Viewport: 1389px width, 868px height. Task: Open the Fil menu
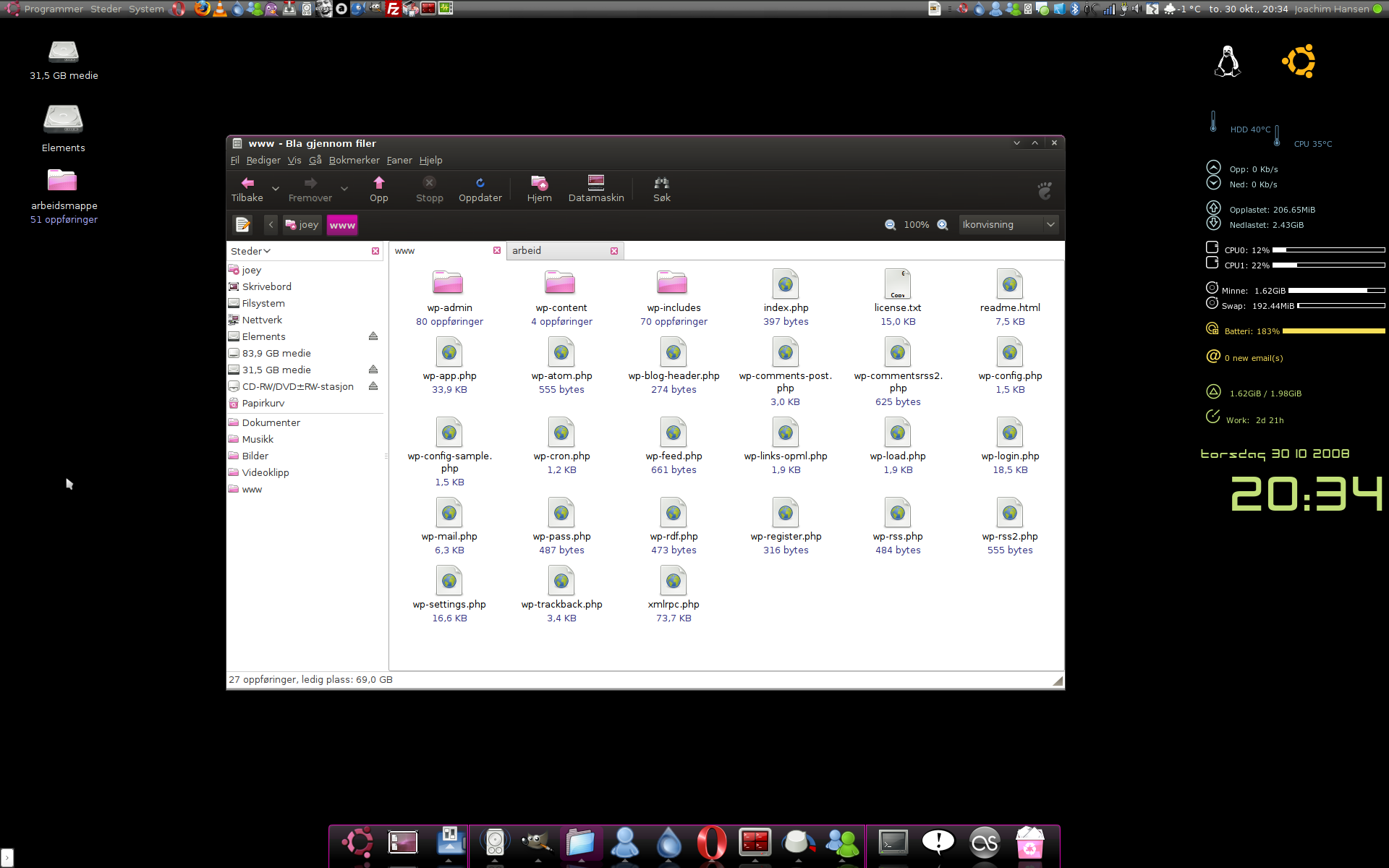pos(235,161)
